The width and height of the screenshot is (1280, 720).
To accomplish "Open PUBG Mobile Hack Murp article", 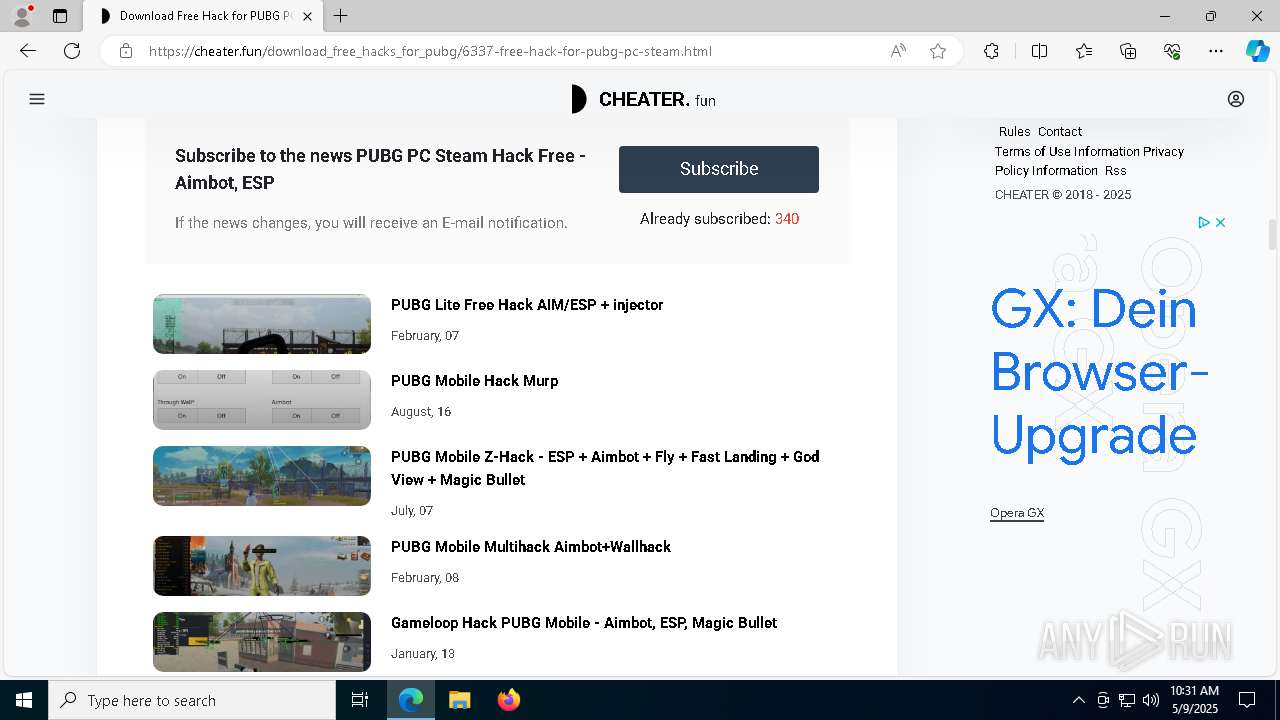I will click(475, 381).
